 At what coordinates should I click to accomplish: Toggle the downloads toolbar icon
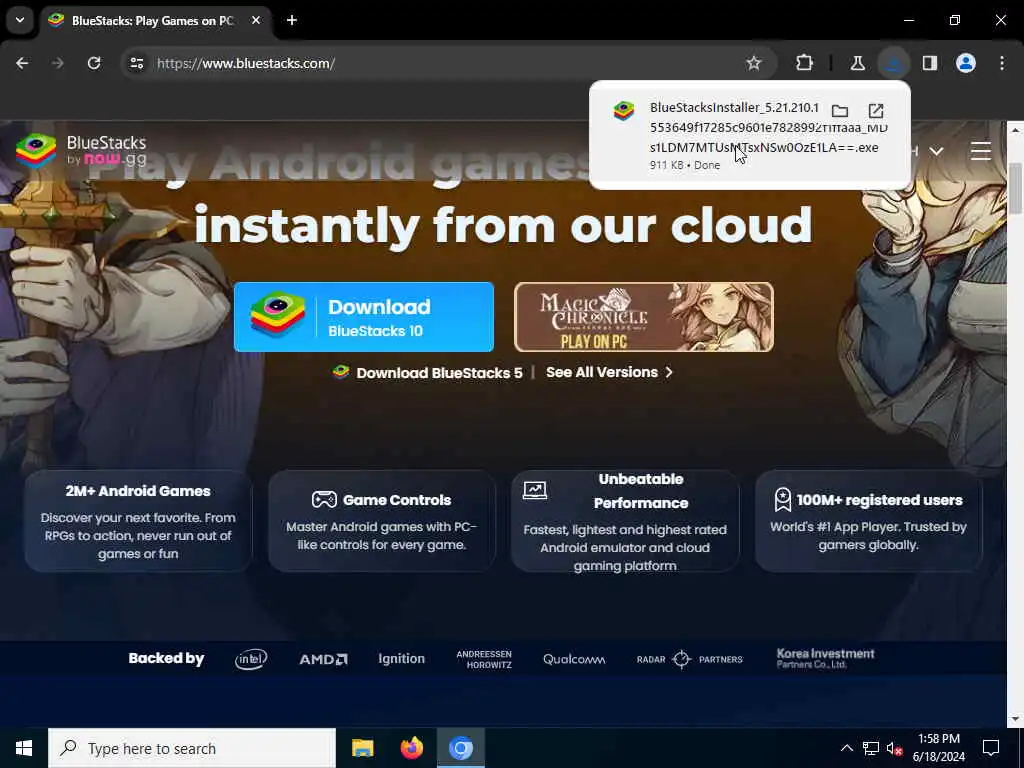(893, 63)
